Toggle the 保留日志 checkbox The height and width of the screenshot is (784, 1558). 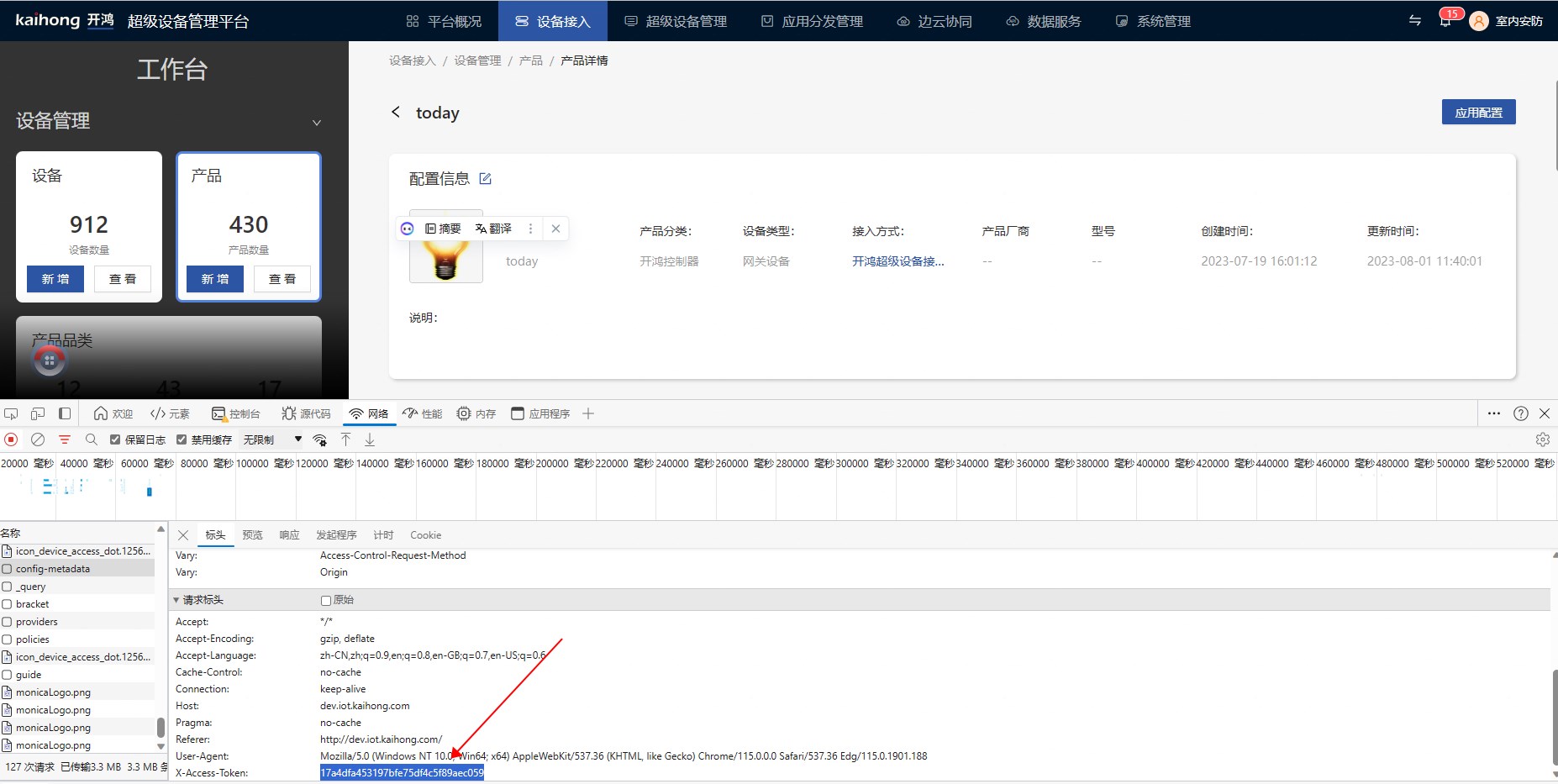tap(115, 439)
